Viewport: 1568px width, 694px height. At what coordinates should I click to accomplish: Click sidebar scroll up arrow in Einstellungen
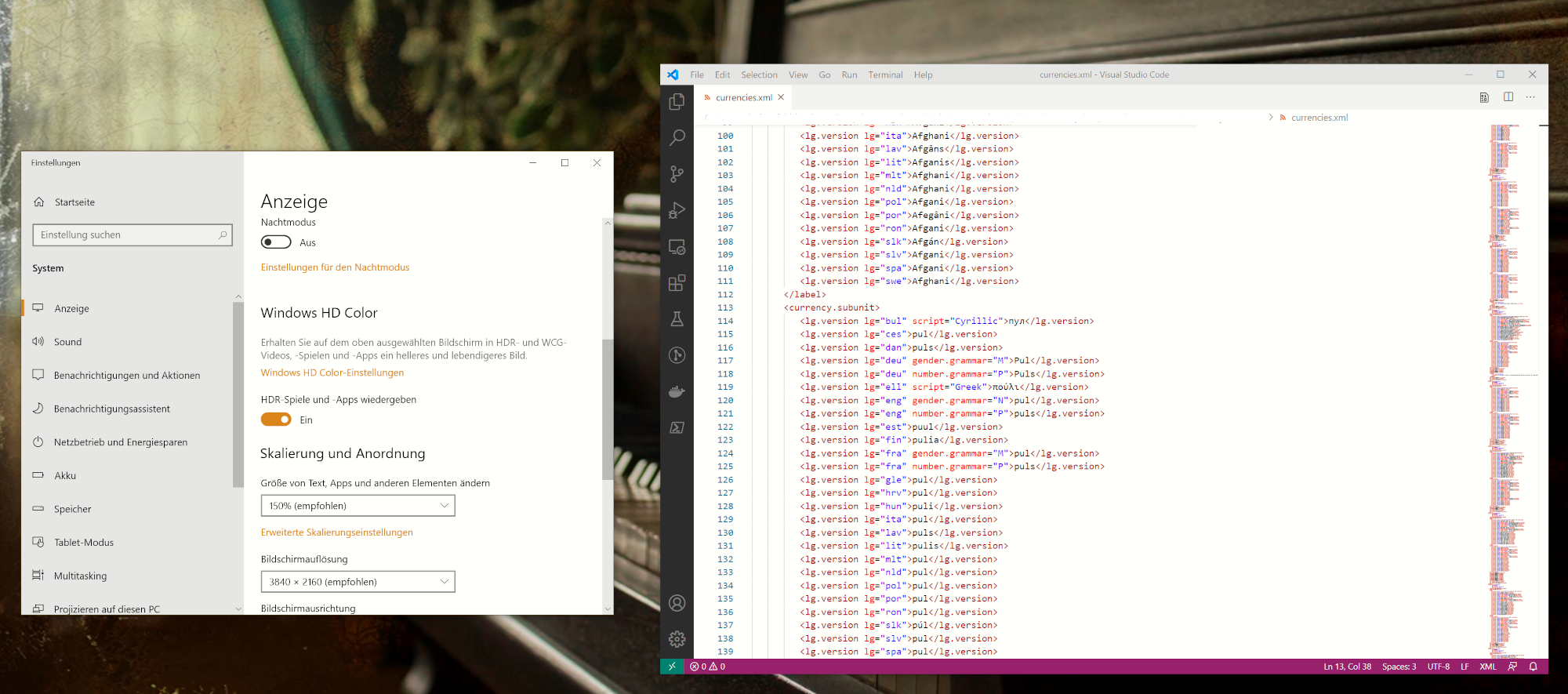[238, 296]
